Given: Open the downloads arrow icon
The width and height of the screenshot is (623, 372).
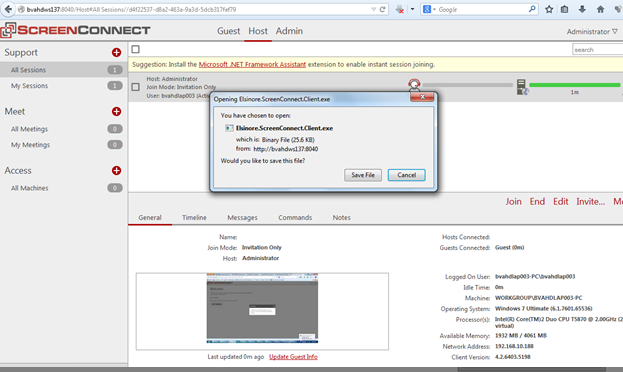Looking at the screenshot, I should point(582,9).
